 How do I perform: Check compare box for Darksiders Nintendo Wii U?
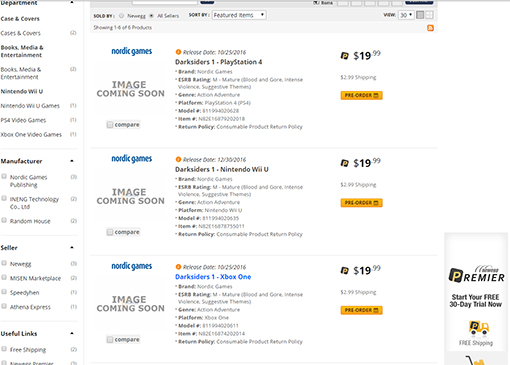[x=110, y=232]
